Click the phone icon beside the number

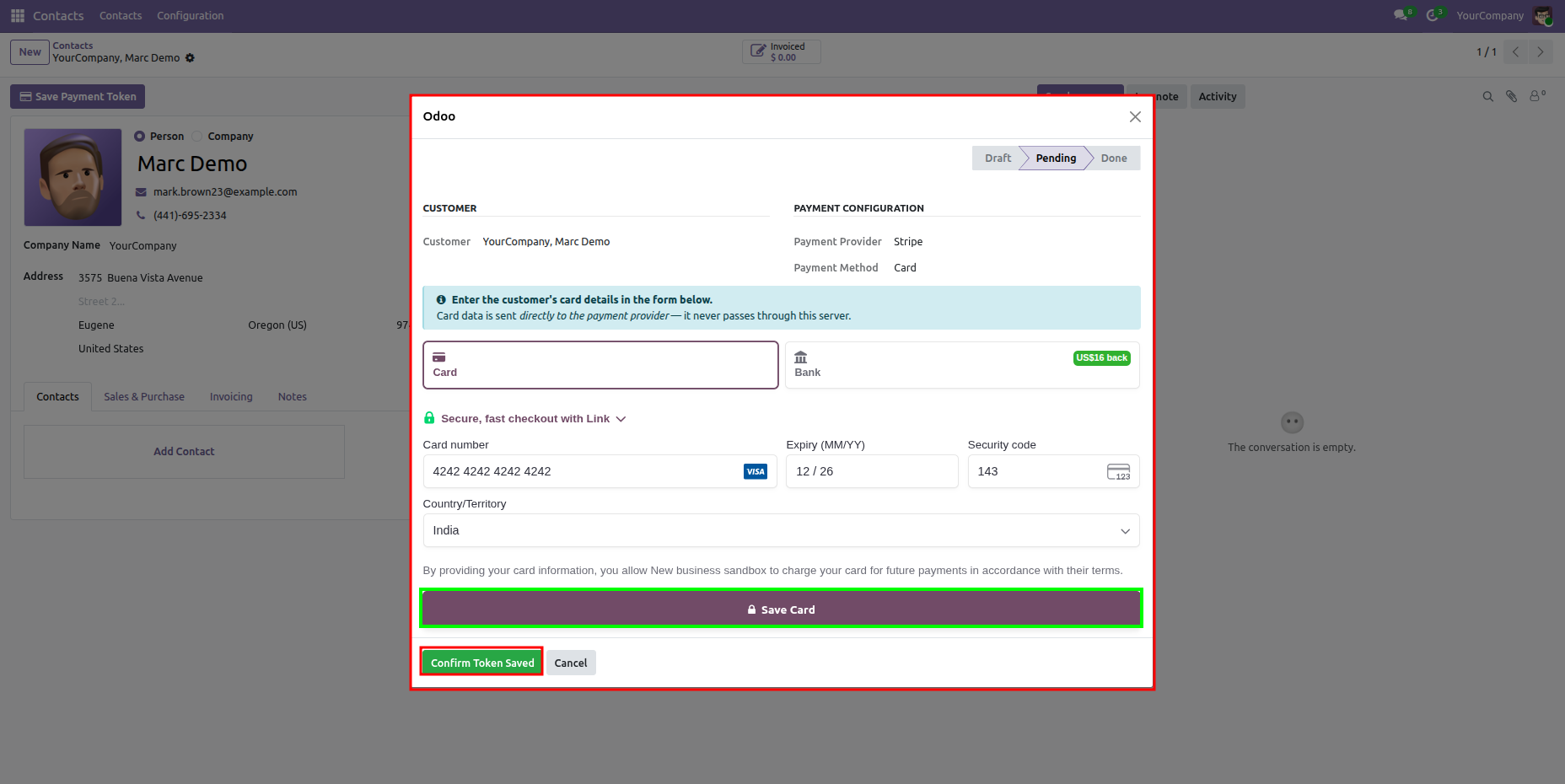(x=141, y=216)
